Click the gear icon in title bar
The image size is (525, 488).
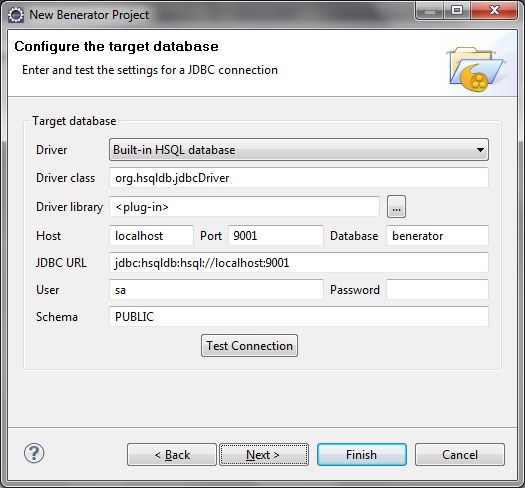coord(16,15)
